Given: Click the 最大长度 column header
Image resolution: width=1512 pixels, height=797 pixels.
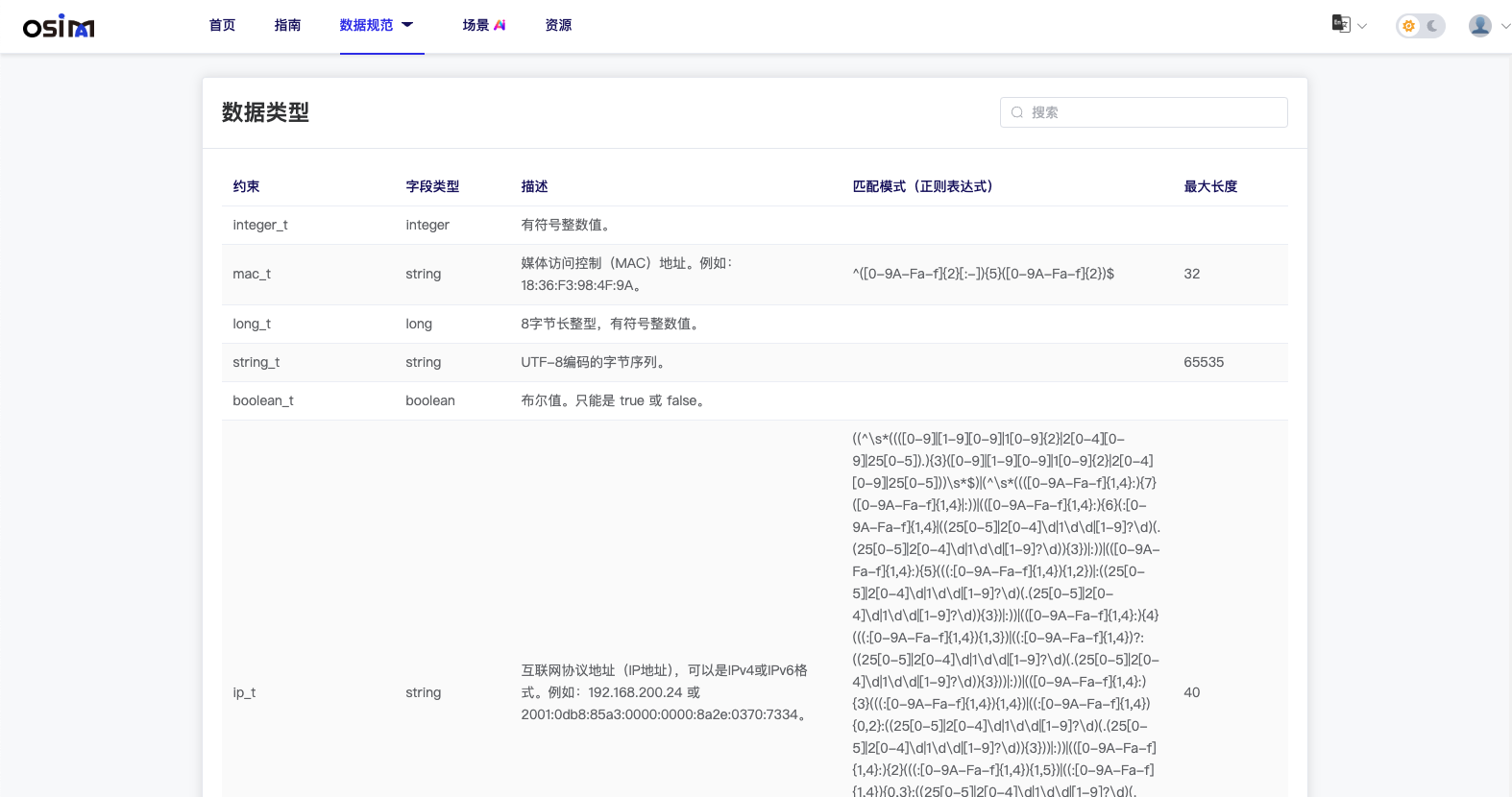Looking at the screenshot, I should tap(1210, 186).
